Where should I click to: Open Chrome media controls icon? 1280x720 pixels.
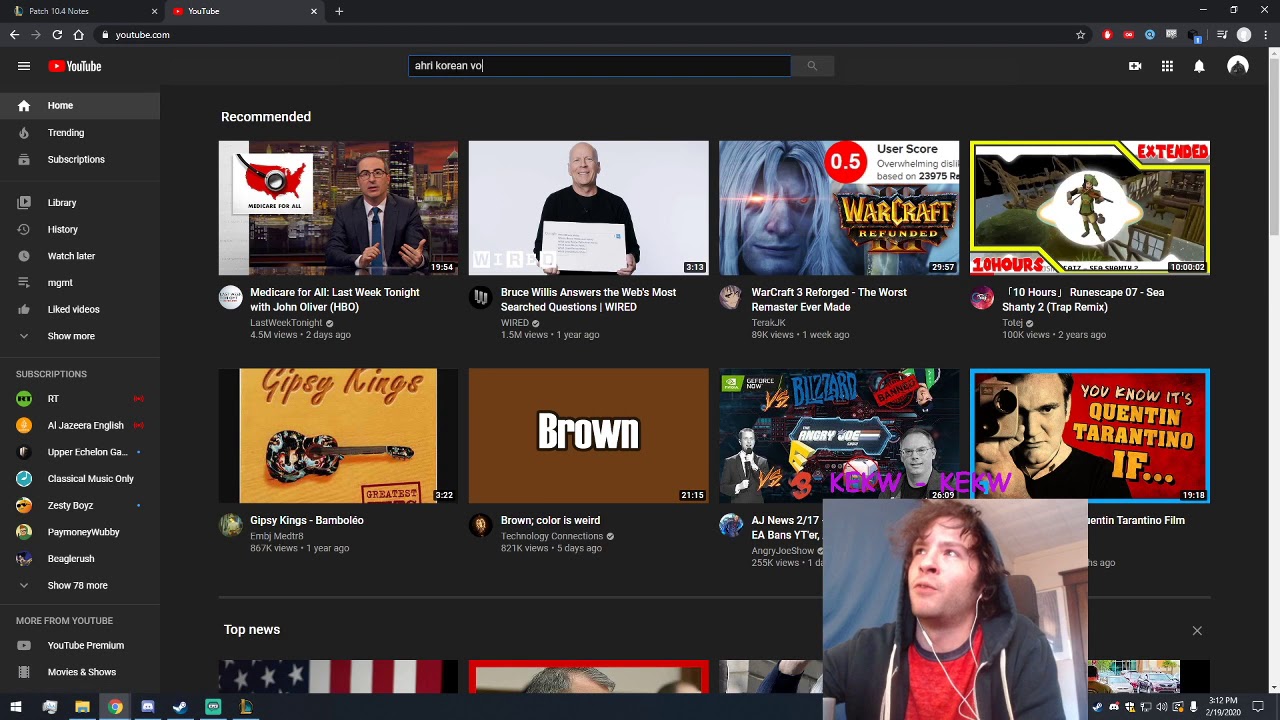tap(1222, 35)
